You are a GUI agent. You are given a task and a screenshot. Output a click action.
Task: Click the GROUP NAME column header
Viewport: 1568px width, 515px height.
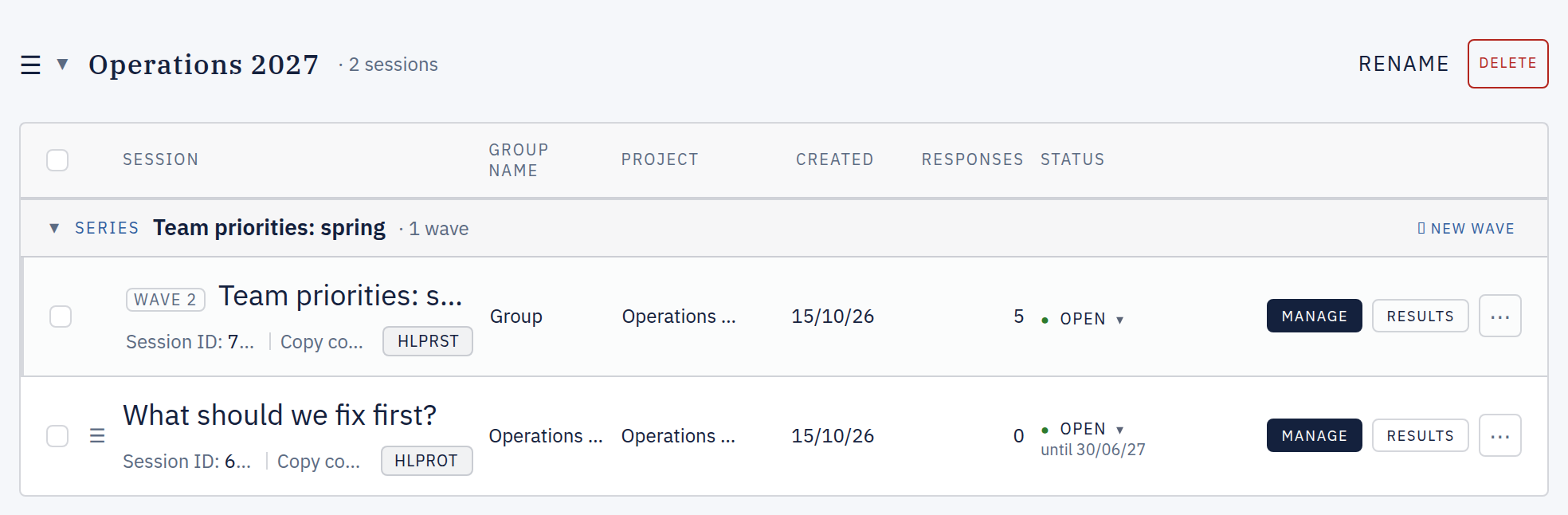point(519,160)
